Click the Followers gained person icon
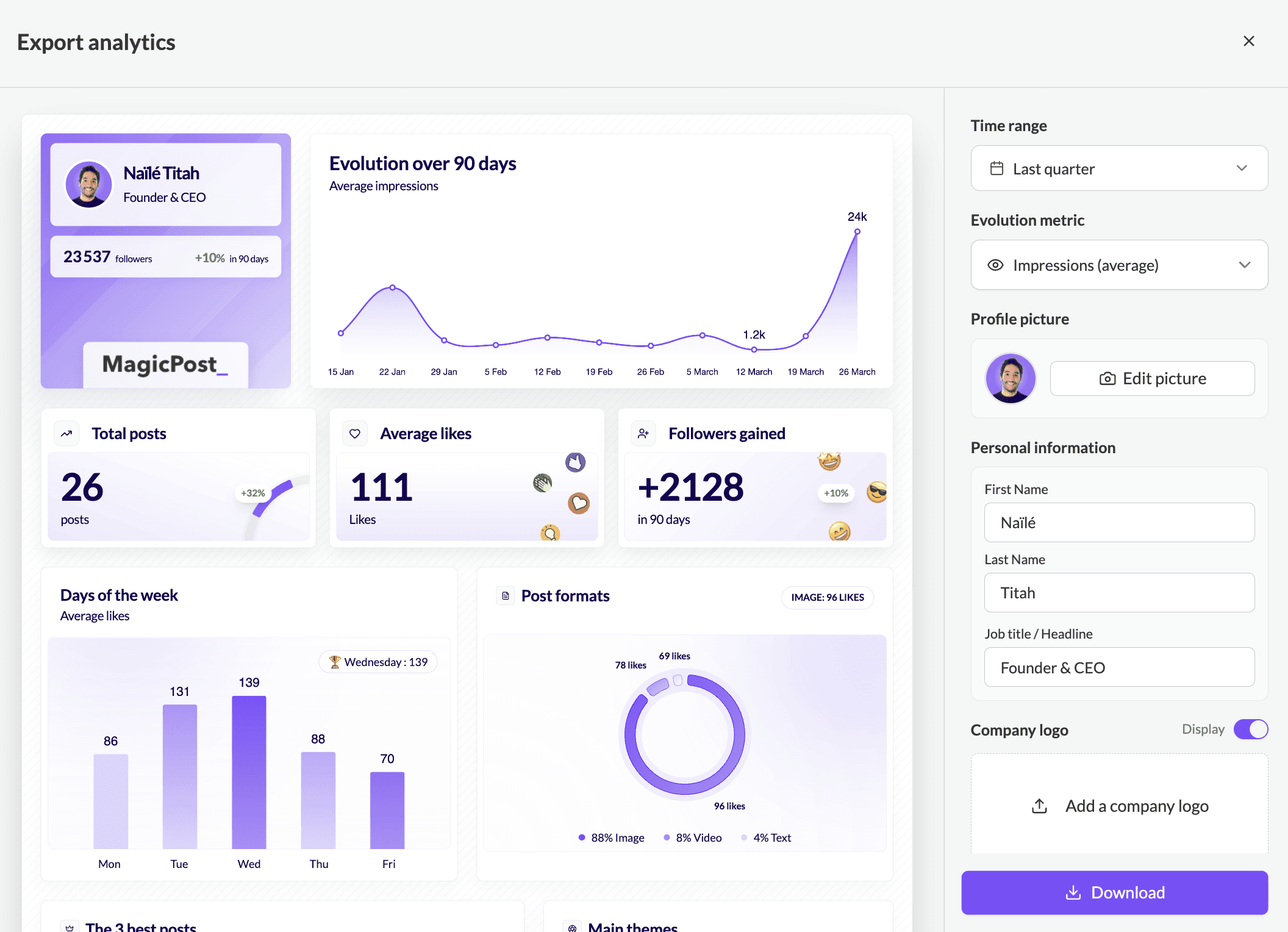Image resolution: width=1288 pixels, height=932 pixels. pos(643,434)
